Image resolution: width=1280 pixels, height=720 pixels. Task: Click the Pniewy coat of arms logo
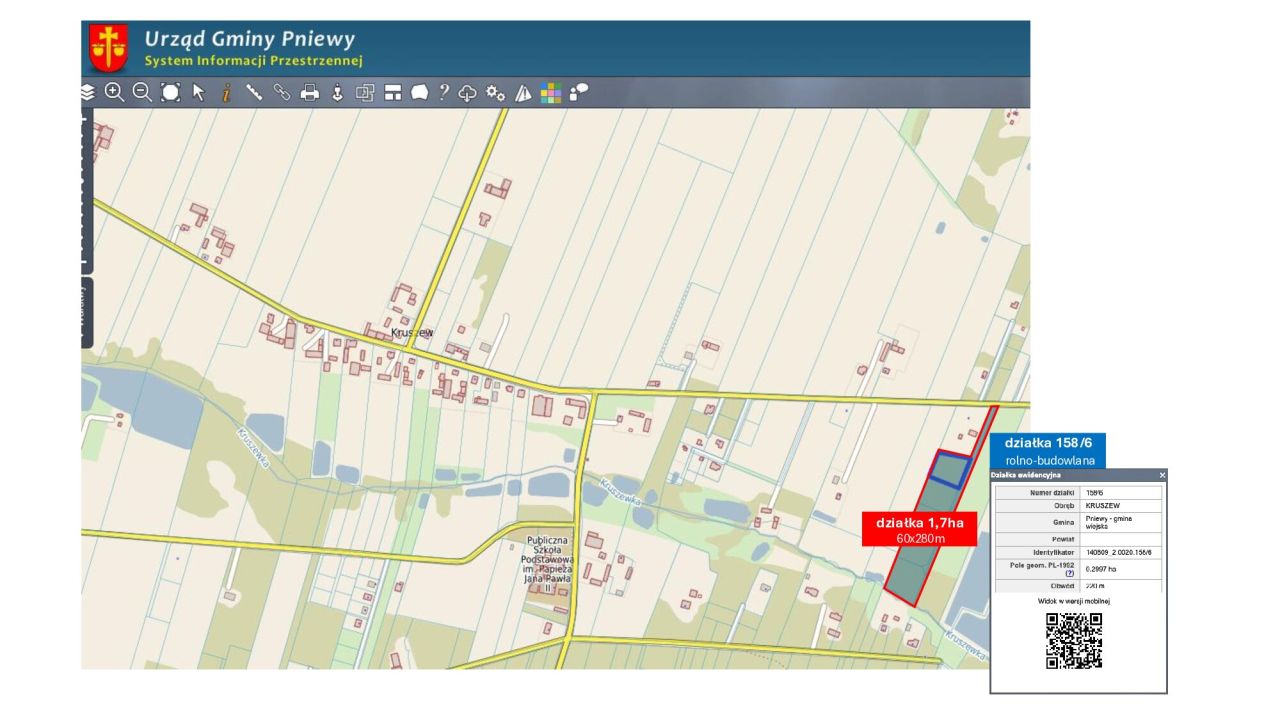pos(108,48)
